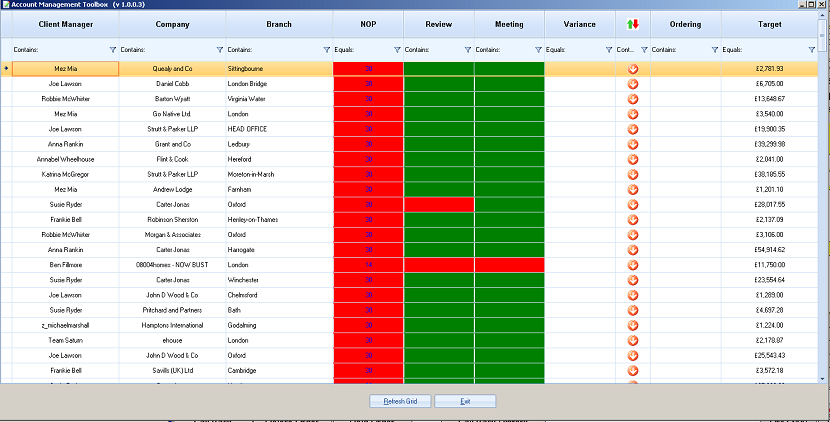Sort by the Client Manager column header
This screenshot has height=422, width=830.
click(66, 24)
